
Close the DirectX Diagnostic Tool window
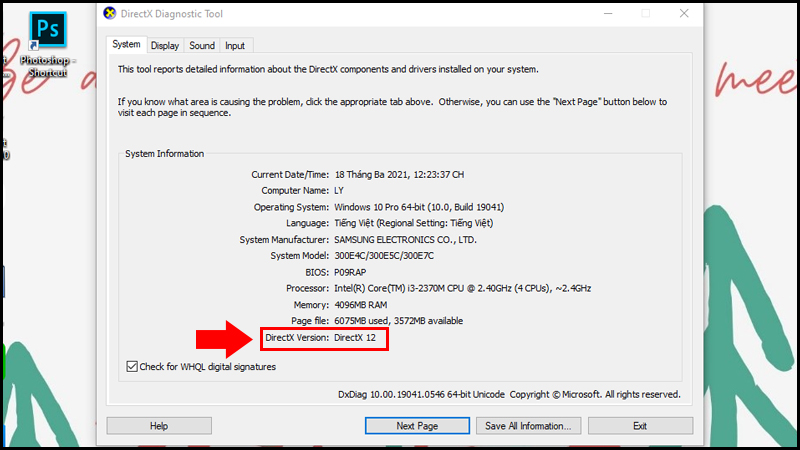684,14
